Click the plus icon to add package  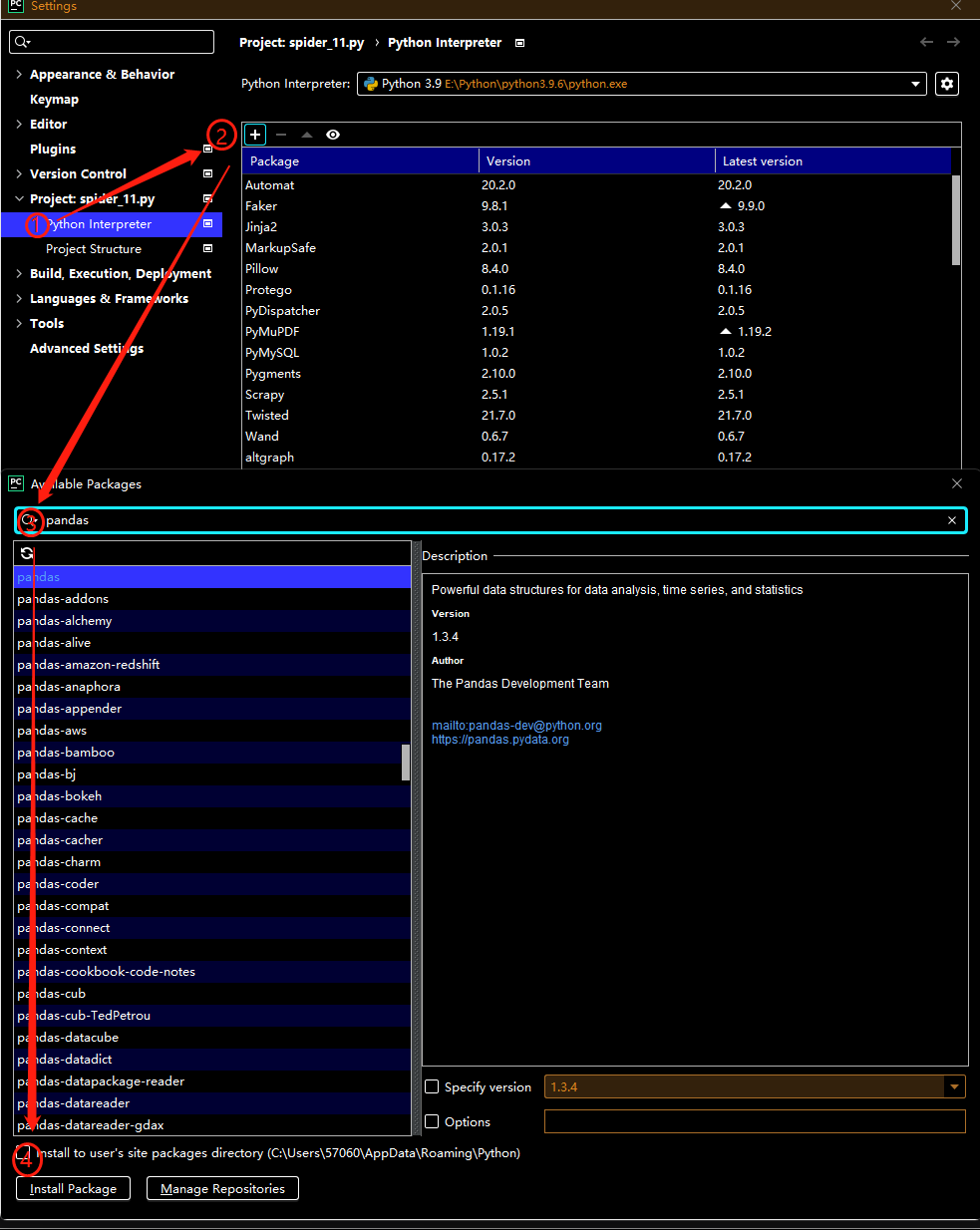click(x=255, y=135)
